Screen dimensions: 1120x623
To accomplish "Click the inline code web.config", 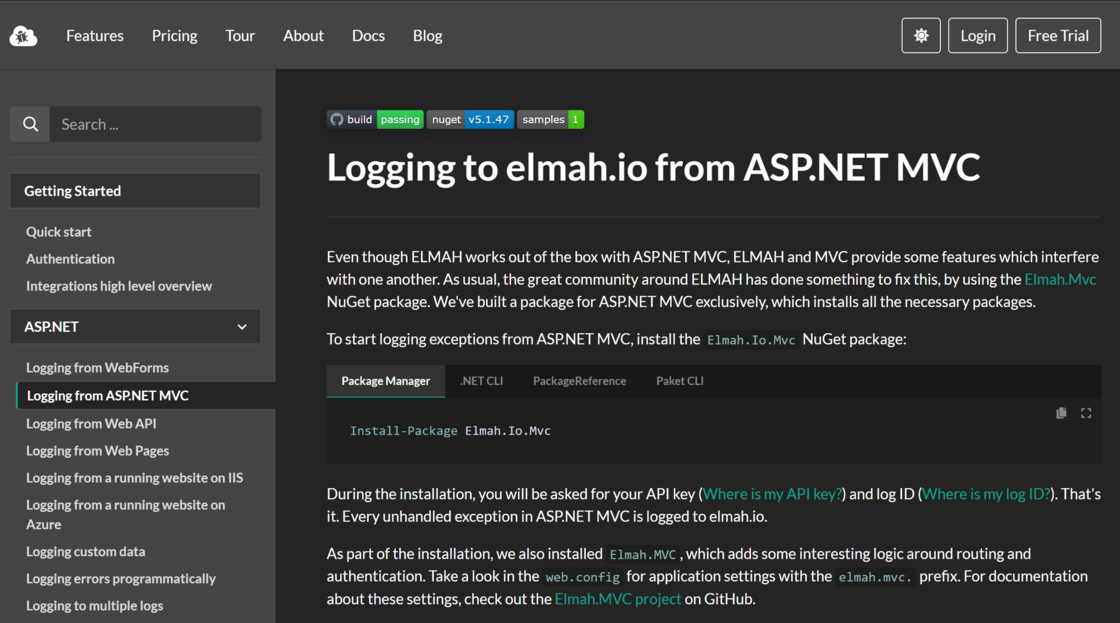I will point(582,577).
